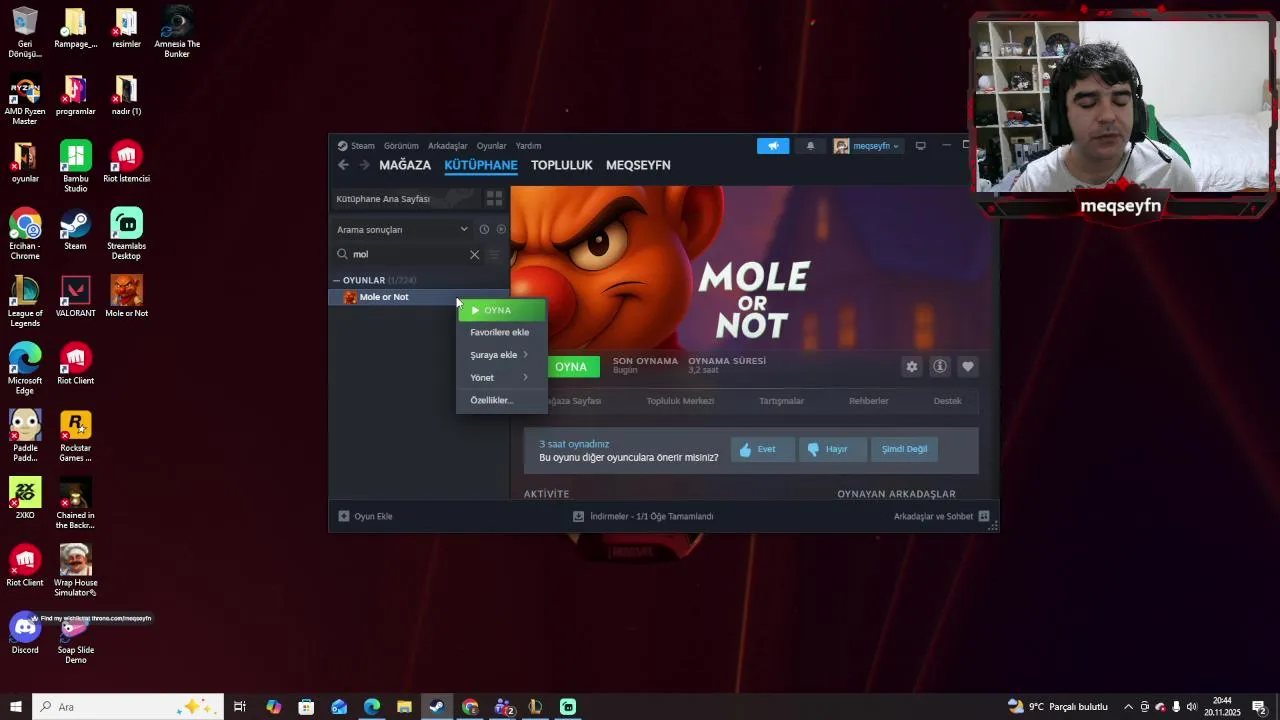Open Chrome from the taskbar

[x=470, y=707]
